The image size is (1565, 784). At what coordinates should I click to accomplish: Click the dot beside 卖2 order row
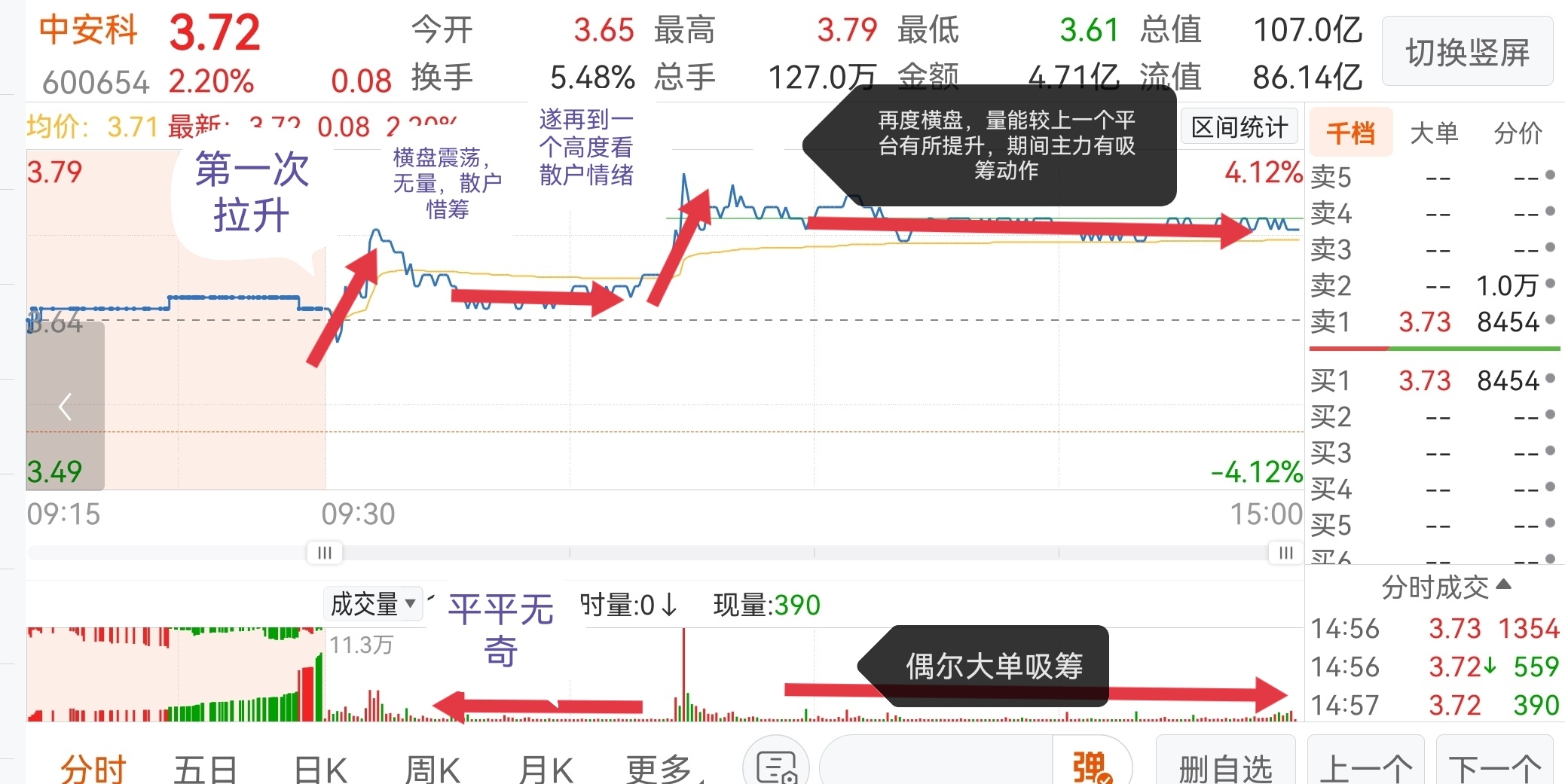point(1550,284)
